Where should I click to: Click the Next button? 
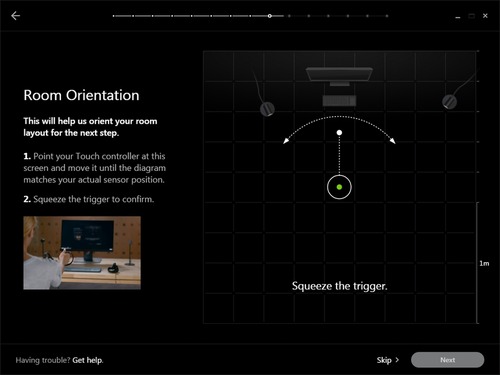point(447,360)
